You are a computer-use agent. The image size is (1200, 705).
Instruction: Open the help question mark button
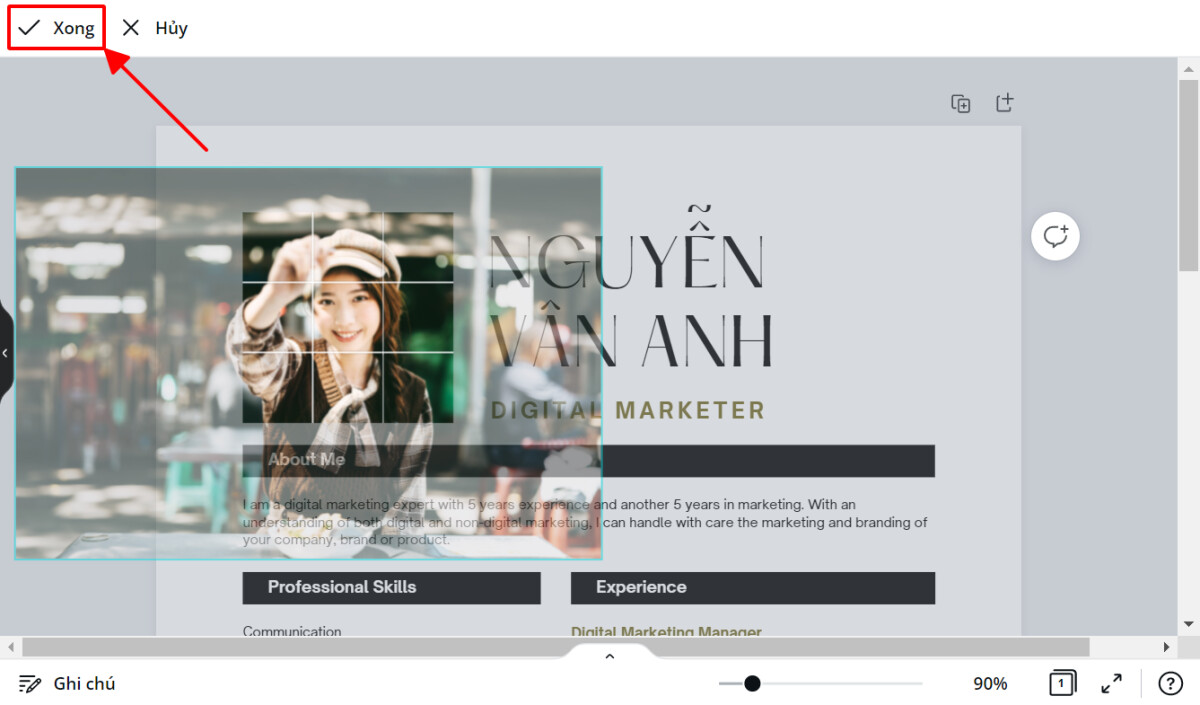pyautogui.click(x=1170, y=684)
